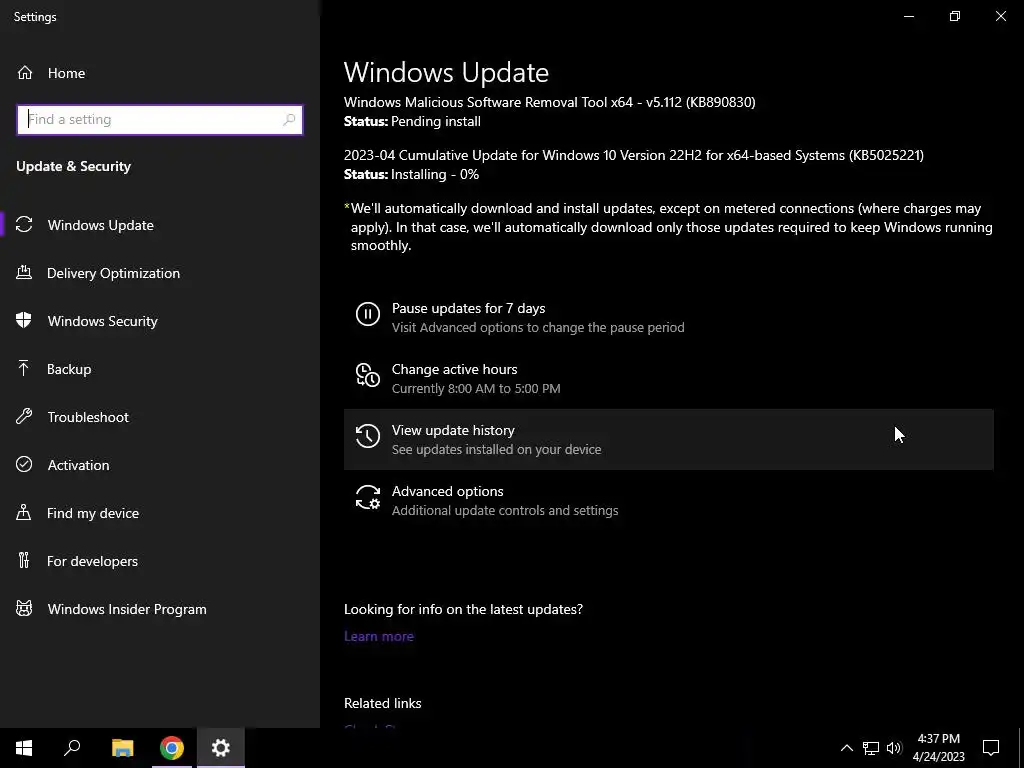Viewport: 1024px width, 768px height.
Task: Minimize the Settings window
Action: [908, 16]
